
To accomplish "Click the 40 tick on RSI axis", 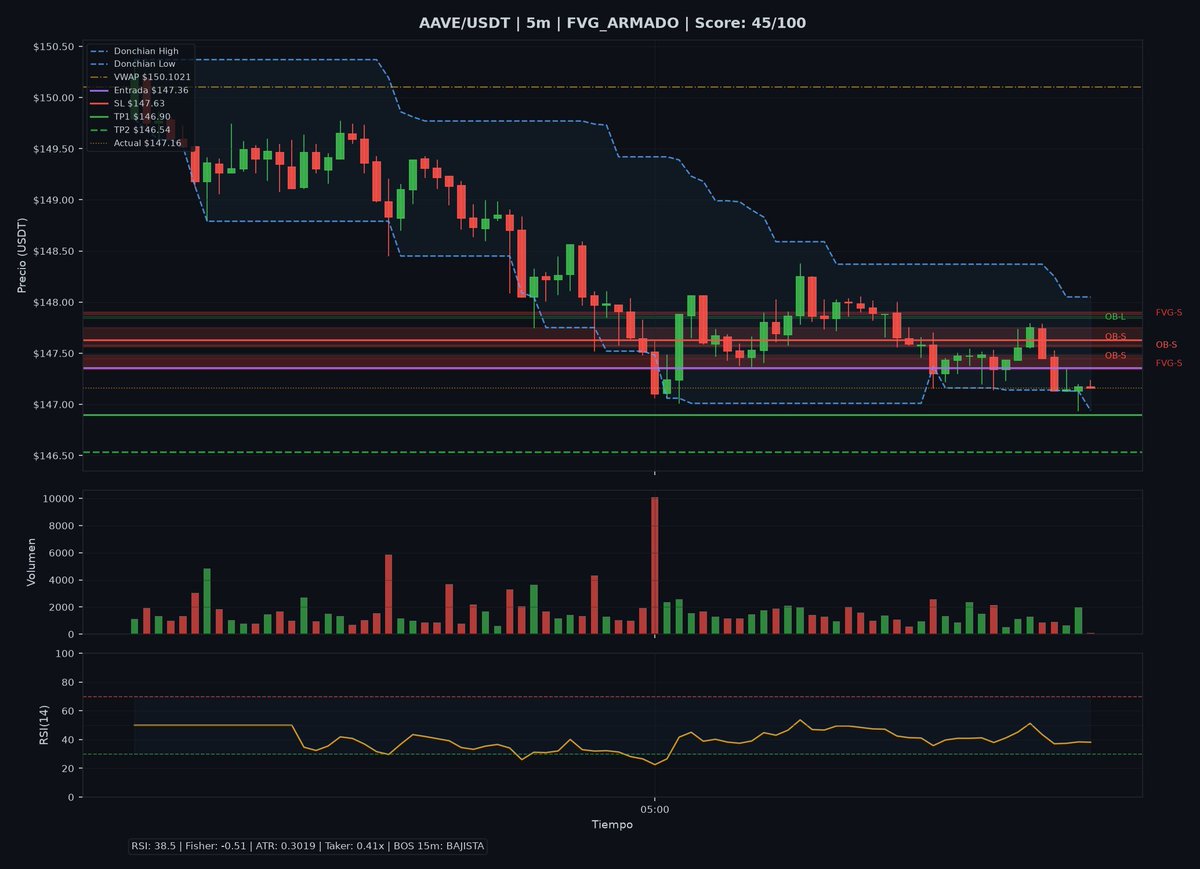I will [66, 740].
